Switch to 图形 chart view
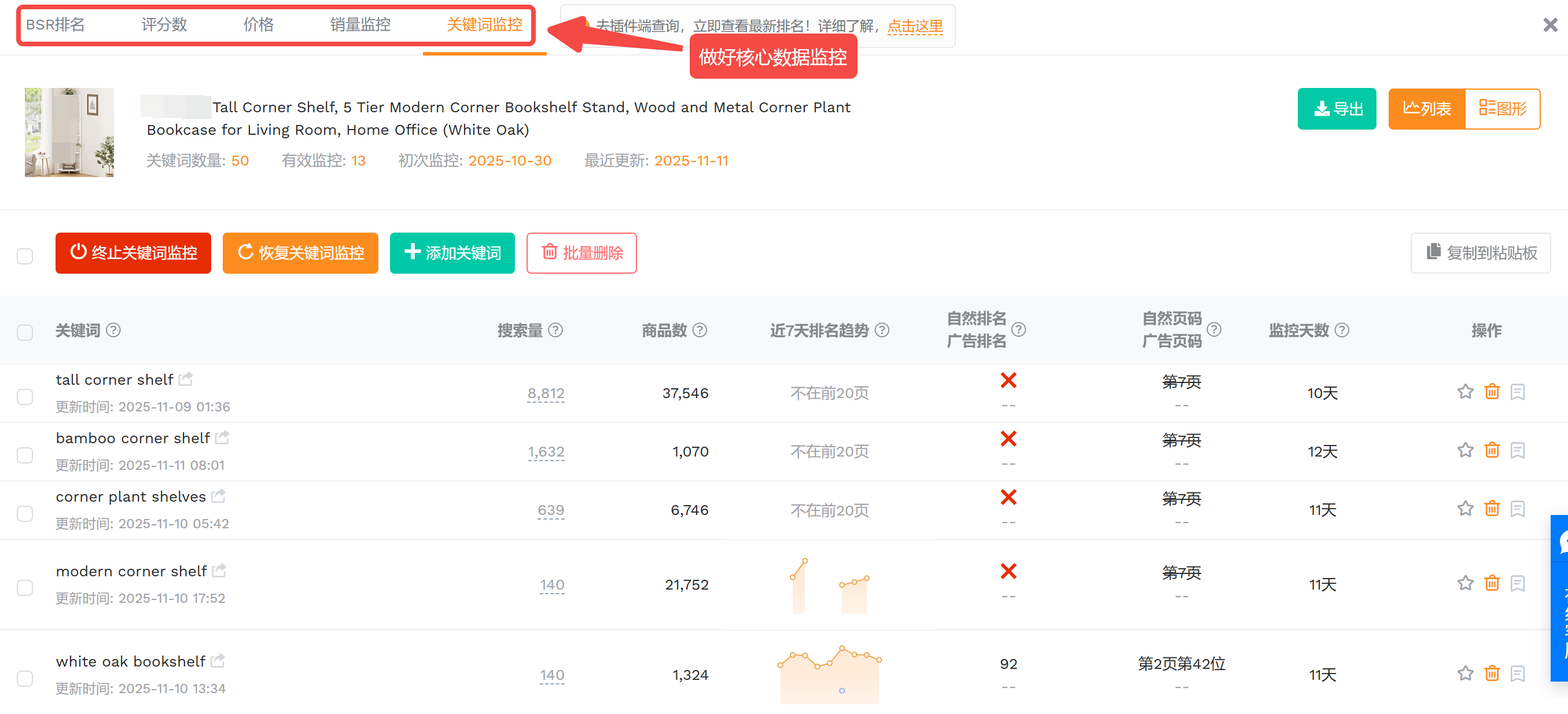This screenshot has width=1568, height=714. [1501, 109]
